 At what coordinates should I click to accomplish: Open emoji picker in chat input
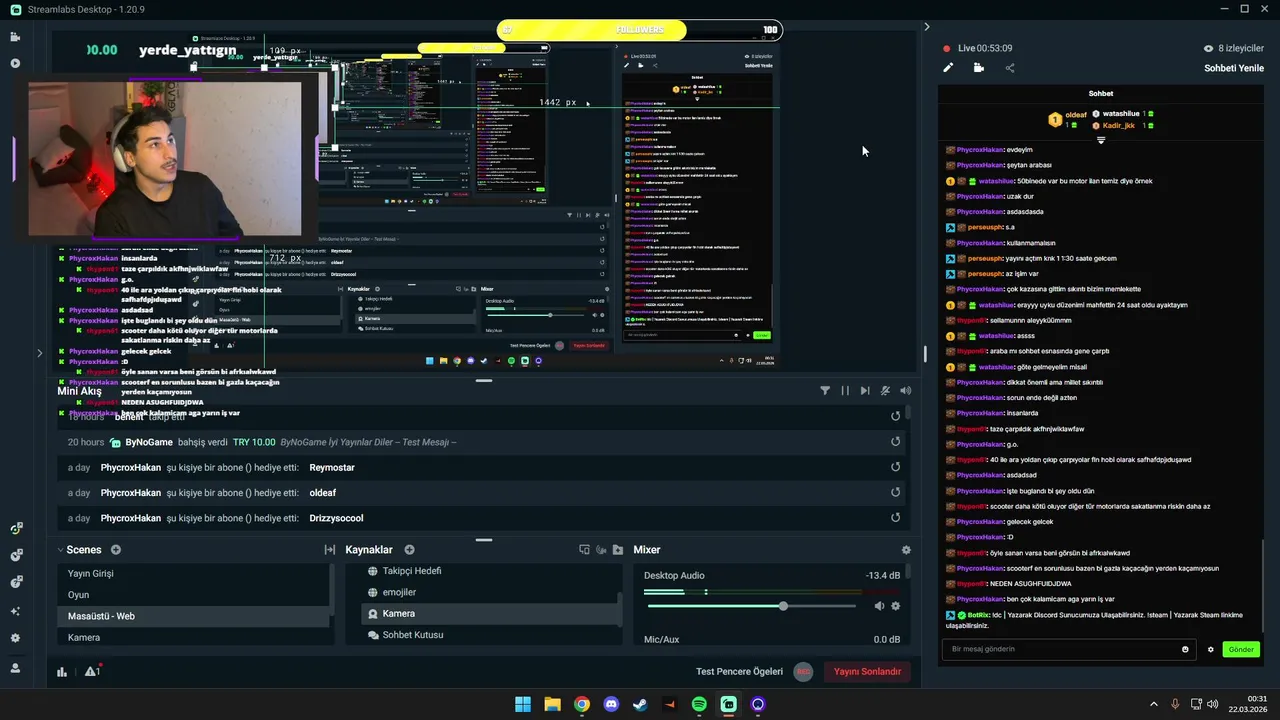1185,650
